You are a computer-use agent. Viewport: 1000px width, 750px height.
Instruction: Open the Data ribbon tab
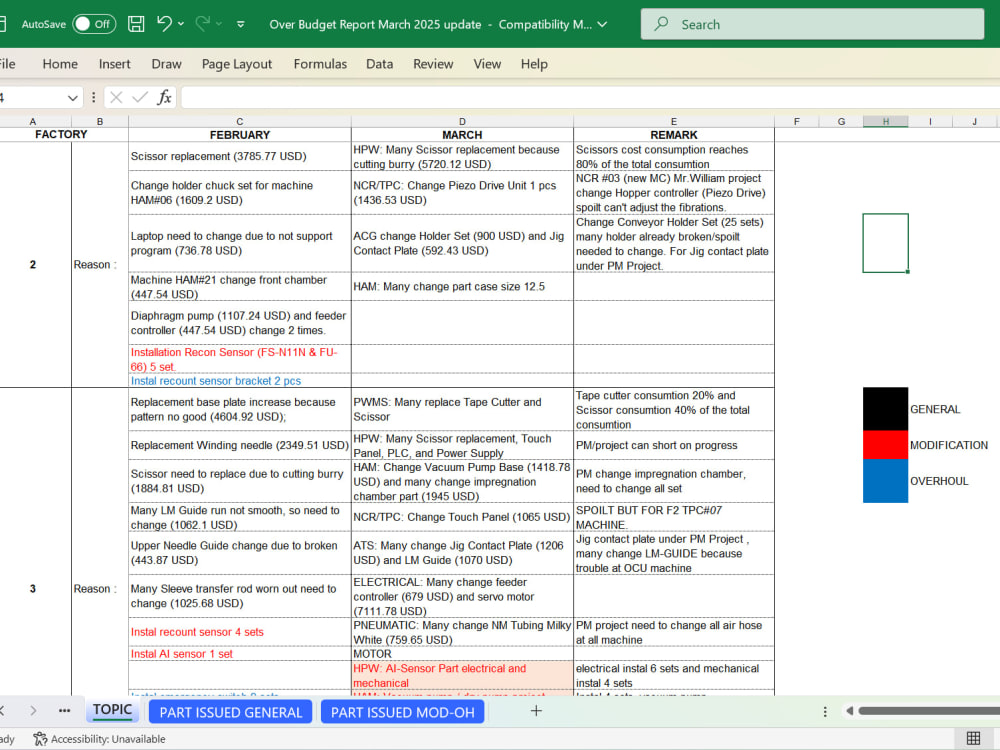click(379, 64)
